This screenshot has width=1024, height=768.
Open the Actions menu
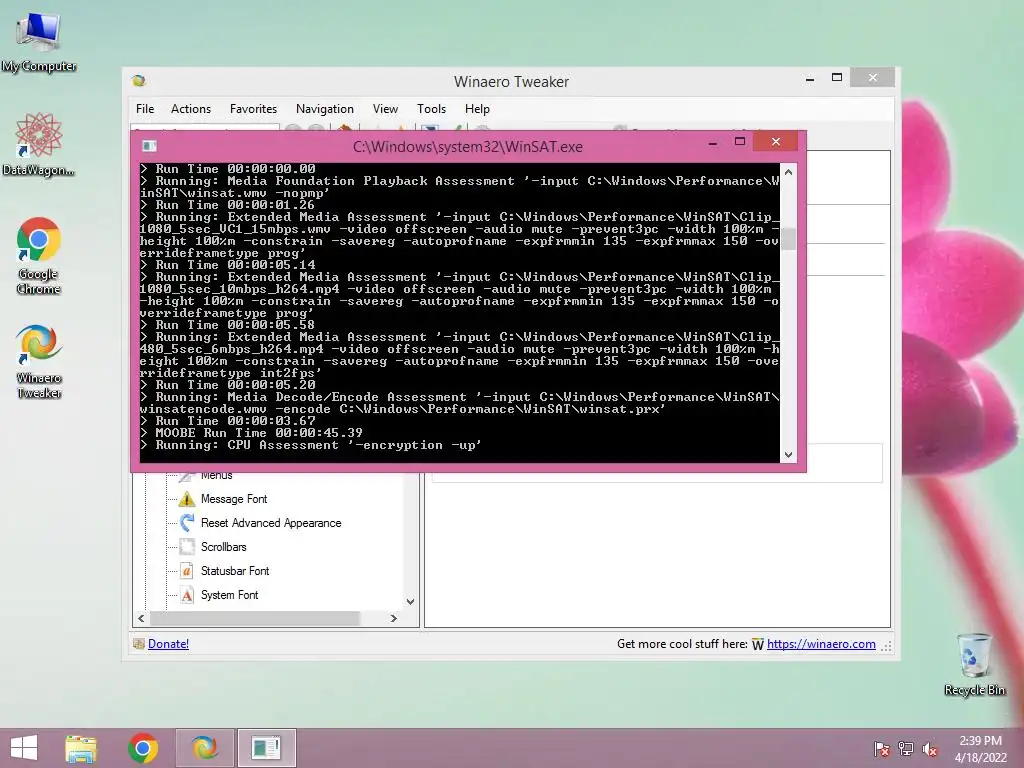click(x=191, y=109)
